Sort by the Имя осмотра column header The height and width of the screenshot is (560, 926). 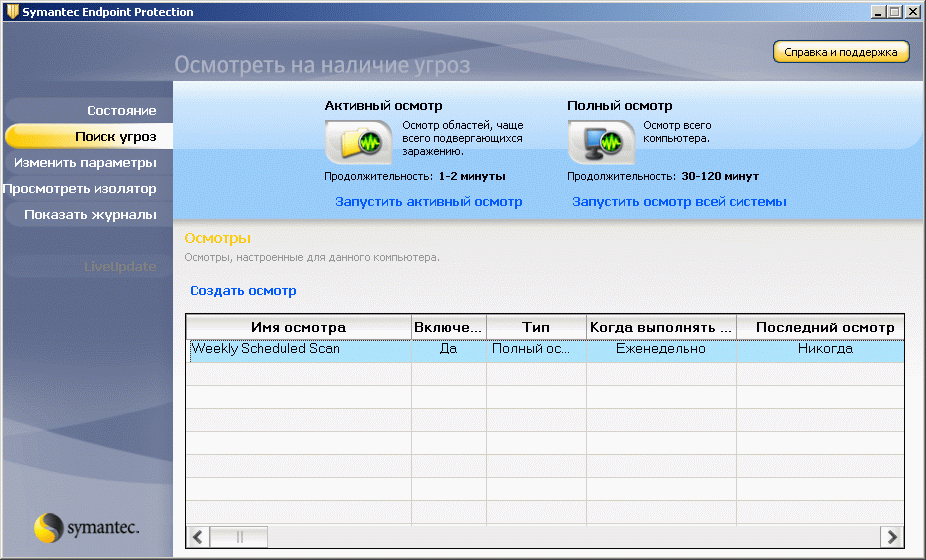[299, 327]
